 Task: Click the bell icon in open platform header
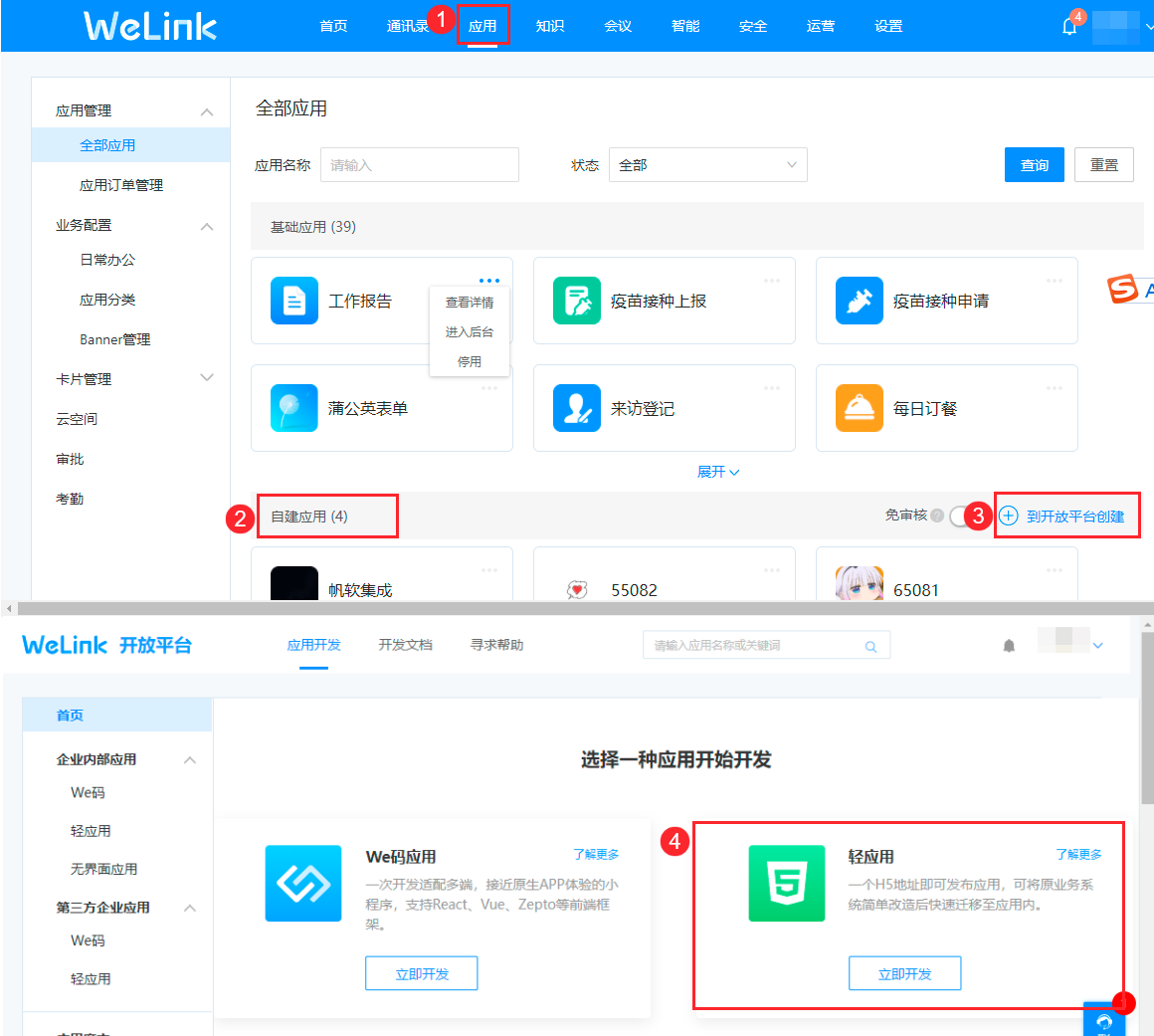click(1009, 646)
